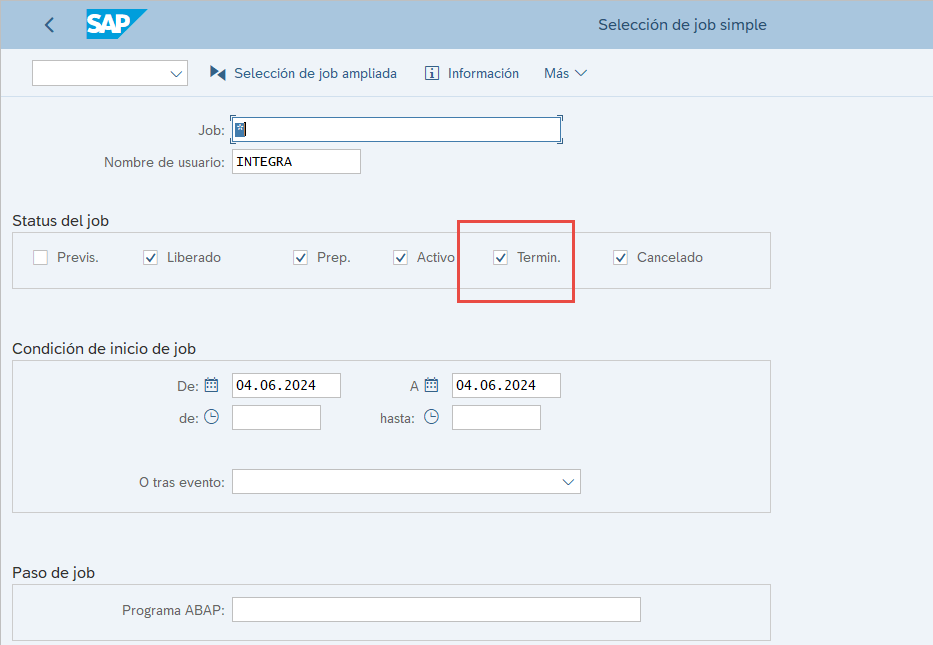The height and width of the screenshot is (645, 933).
Task: Click the Programa ABAP input field
Action: pos(436,609)
